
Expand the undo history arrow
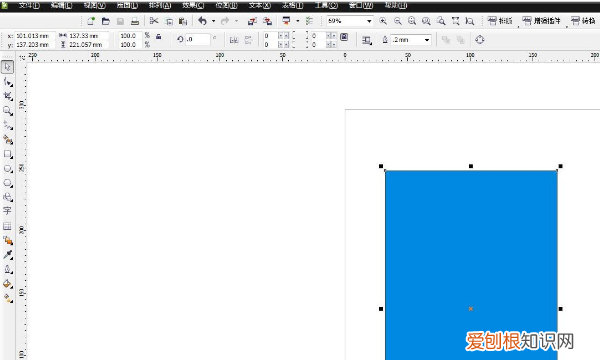click(214, 21)
